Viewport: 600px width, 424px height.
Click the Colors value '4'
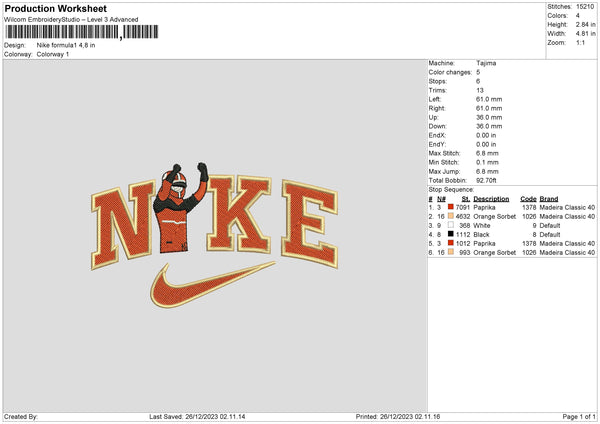[577, 16]
